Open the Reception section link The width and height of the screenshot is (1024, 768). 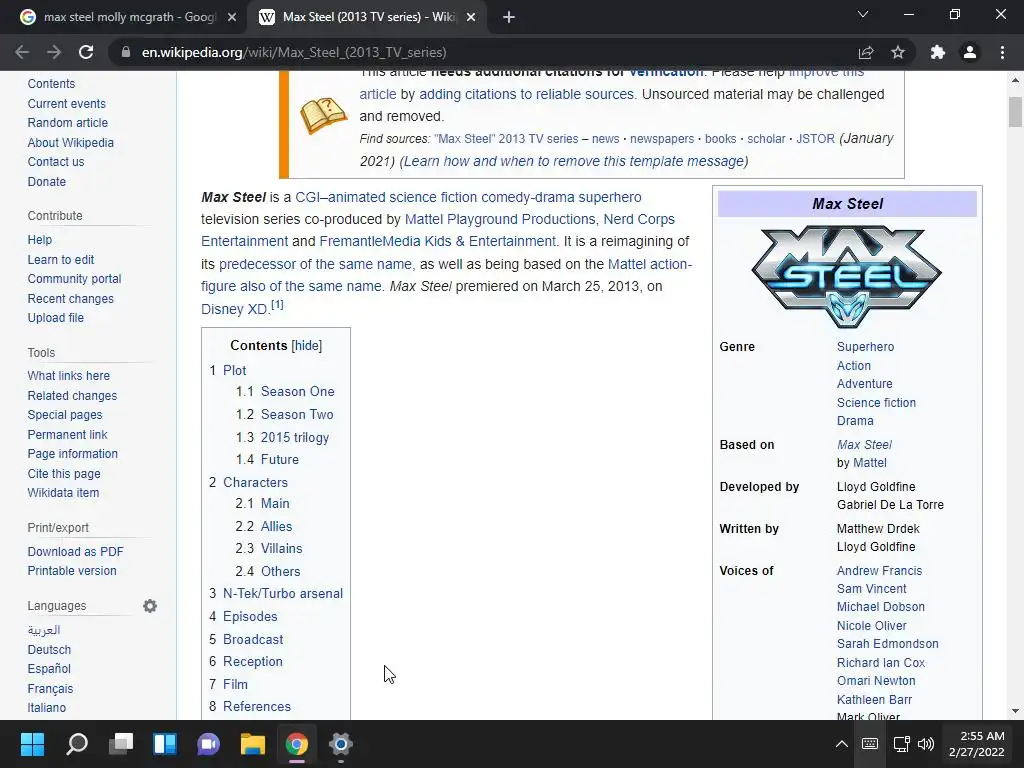pyautogui.click(x=253, y=662)
